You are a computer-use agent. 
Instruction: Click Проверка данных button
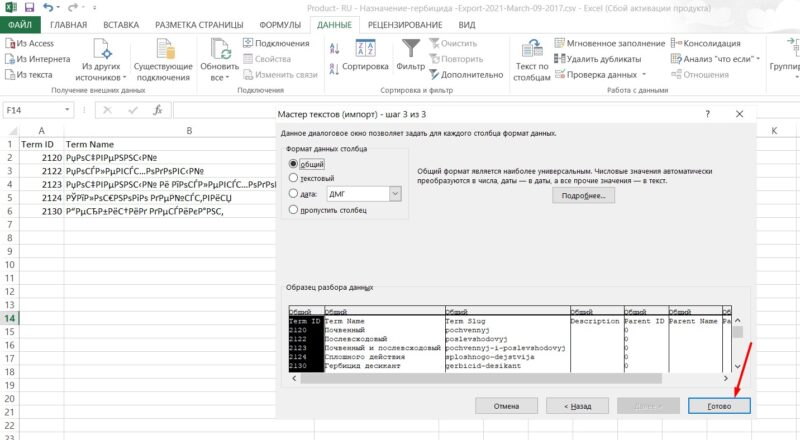pyautogui.click(x=596, y=75)
